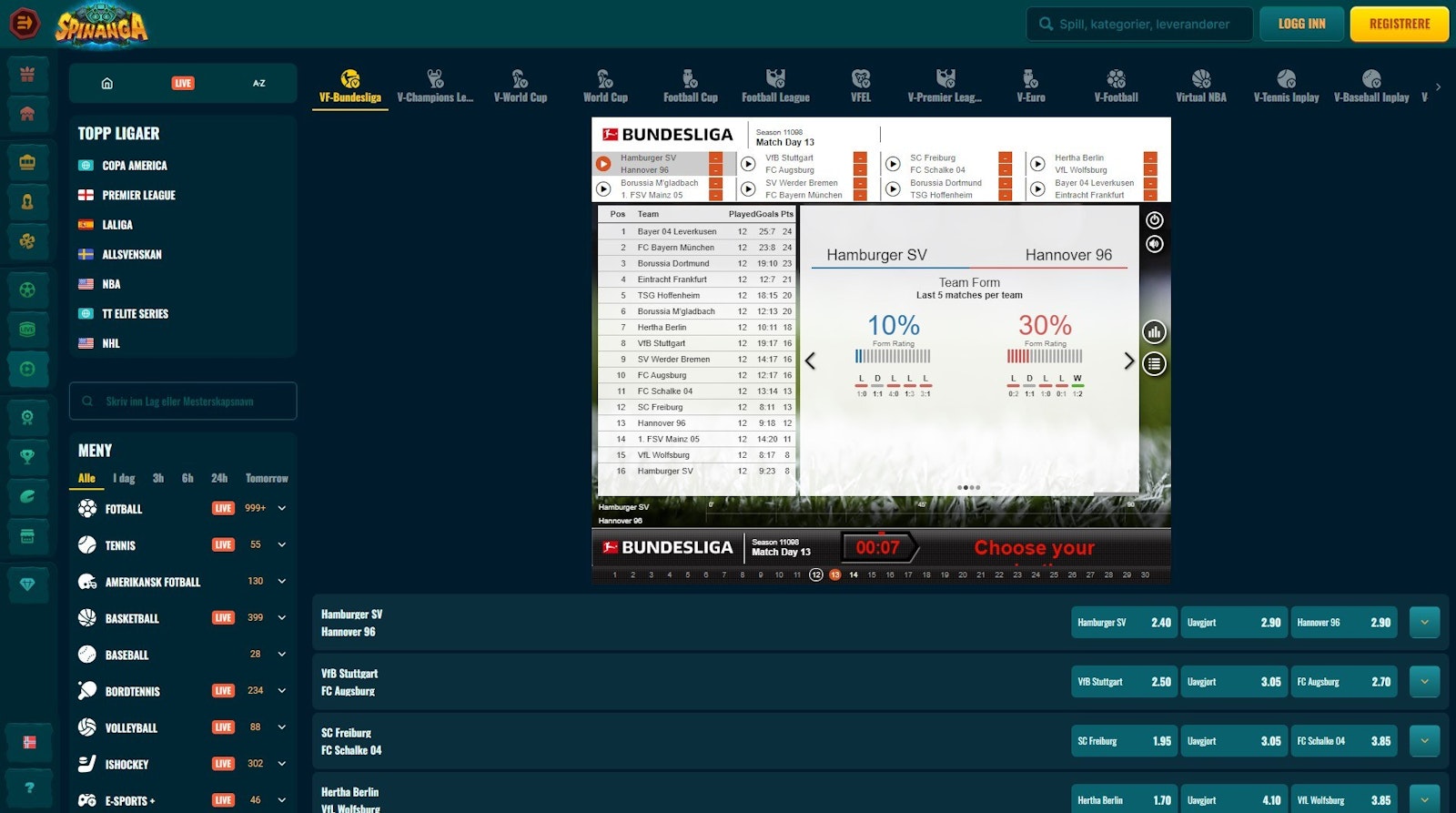Mute sound in the Bundesliga match viewer
This screenshot has width=1456, height=813.
[x=1154, y=244]
